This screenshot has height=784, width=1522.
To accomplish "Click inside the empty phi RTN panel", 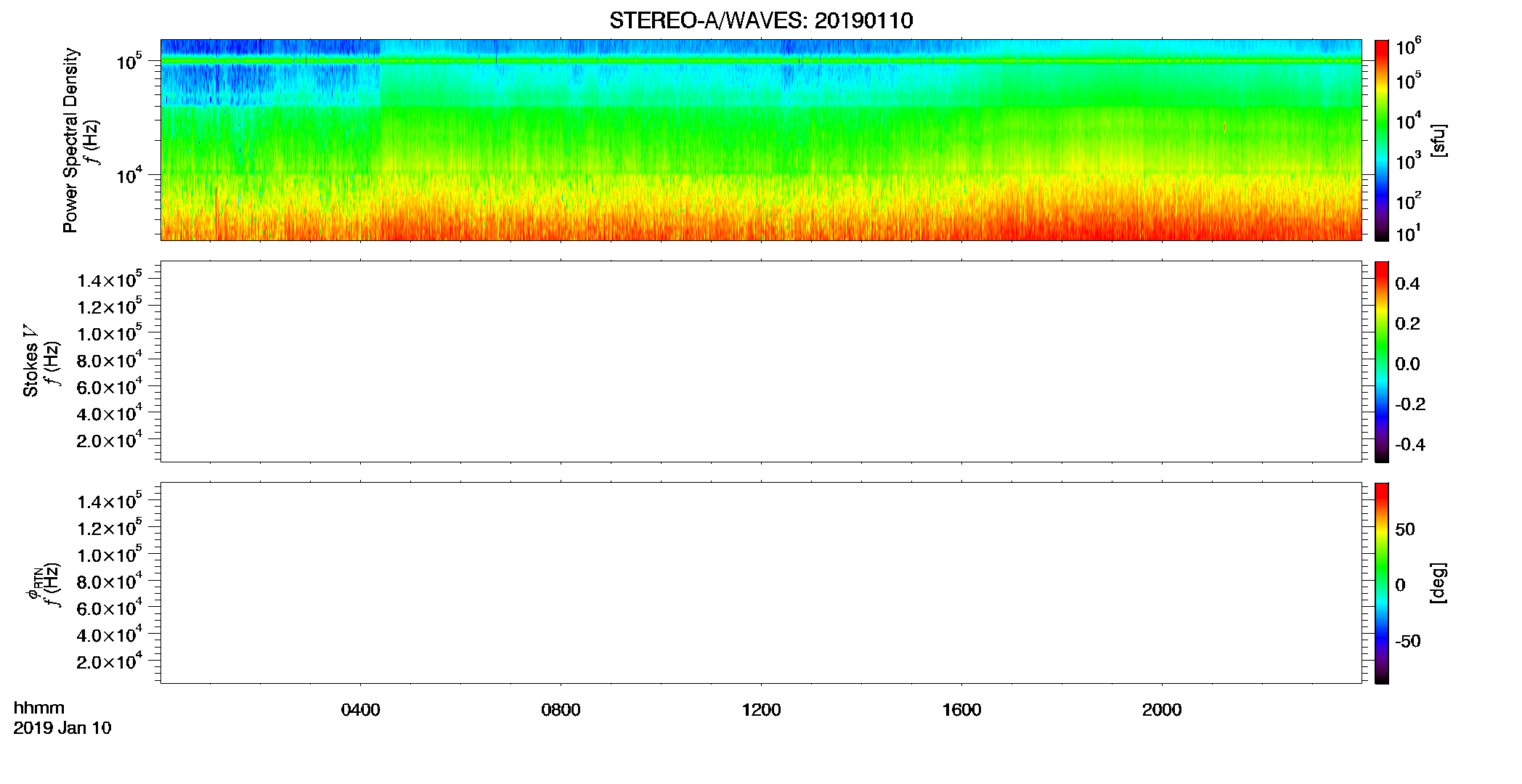I will (x=761, y=583).
